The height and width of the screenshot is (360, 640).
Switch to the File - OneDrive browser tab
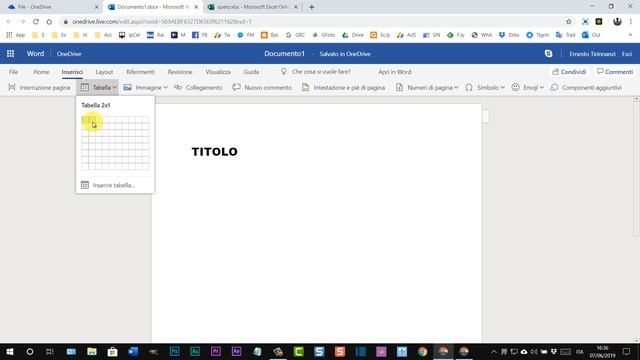point(51,7)
